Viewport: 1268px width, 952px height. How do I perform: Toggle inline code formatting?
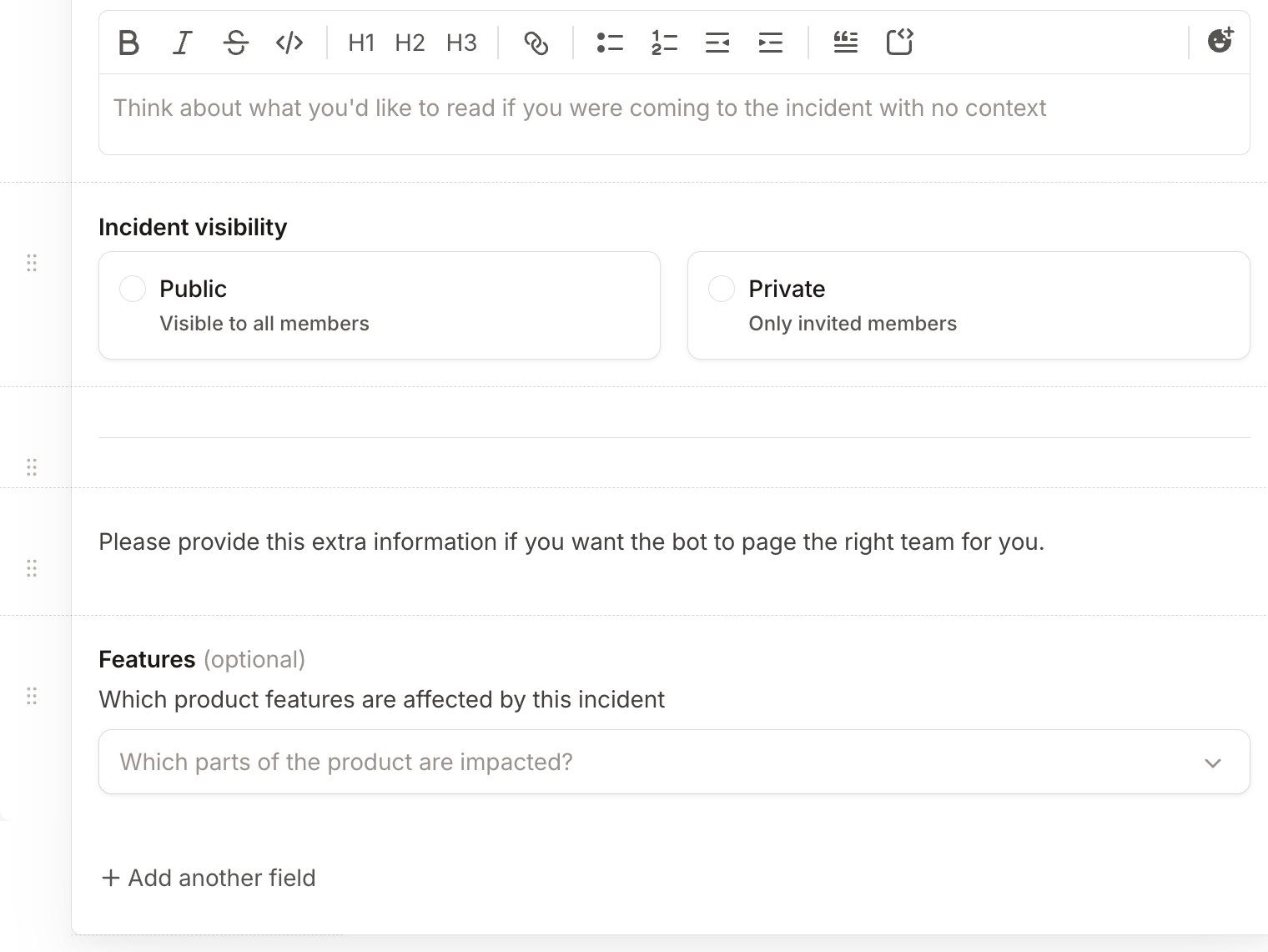point(289,43)
